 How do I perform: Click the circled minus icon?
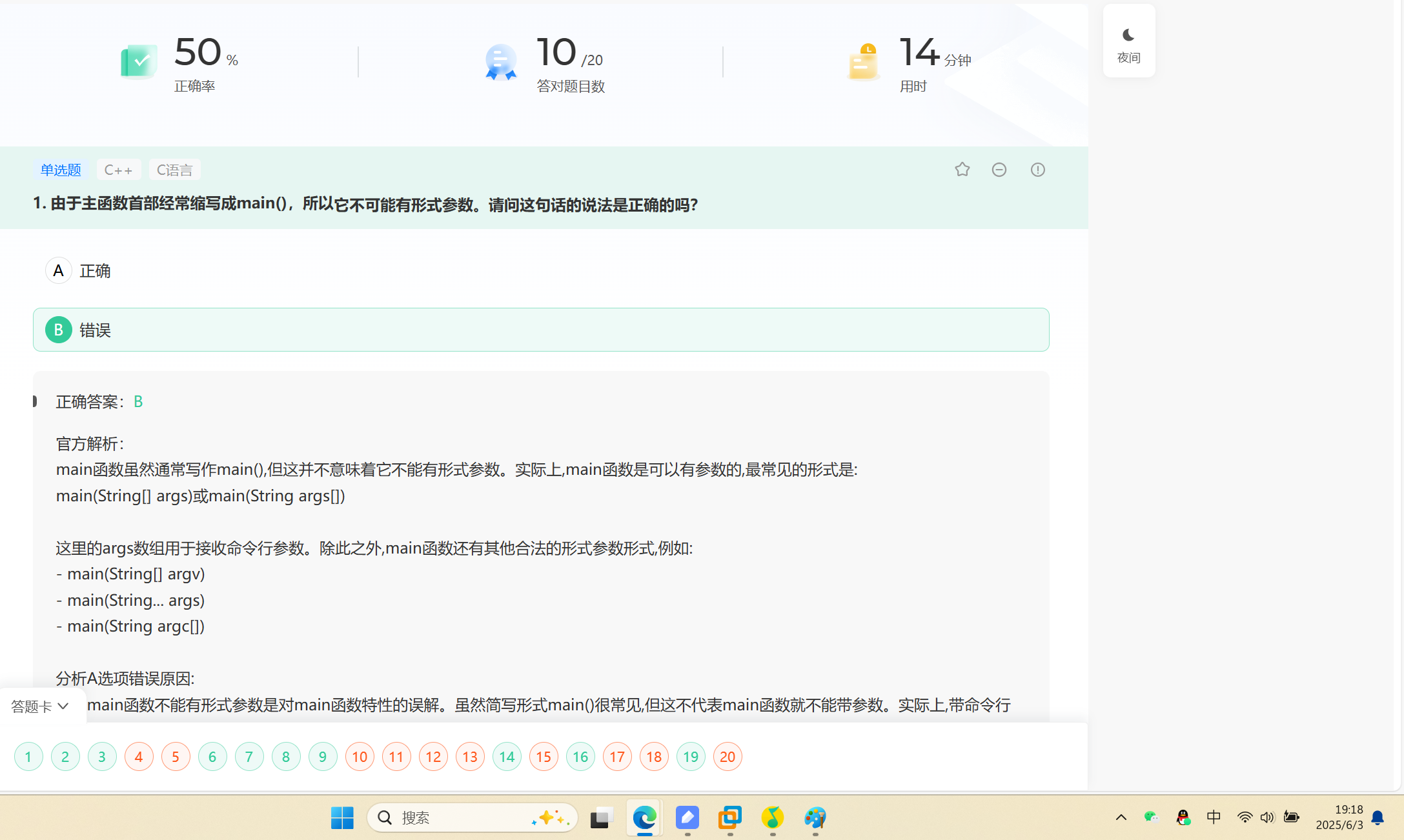pyautogui.click(x=999, y=170)
